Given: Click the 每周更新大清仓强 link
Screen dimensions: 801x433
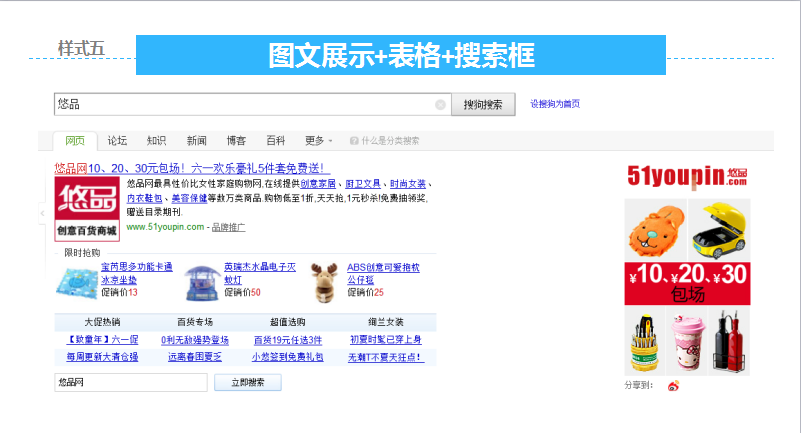Looking at the screenshot, I should tap(102, 357).
